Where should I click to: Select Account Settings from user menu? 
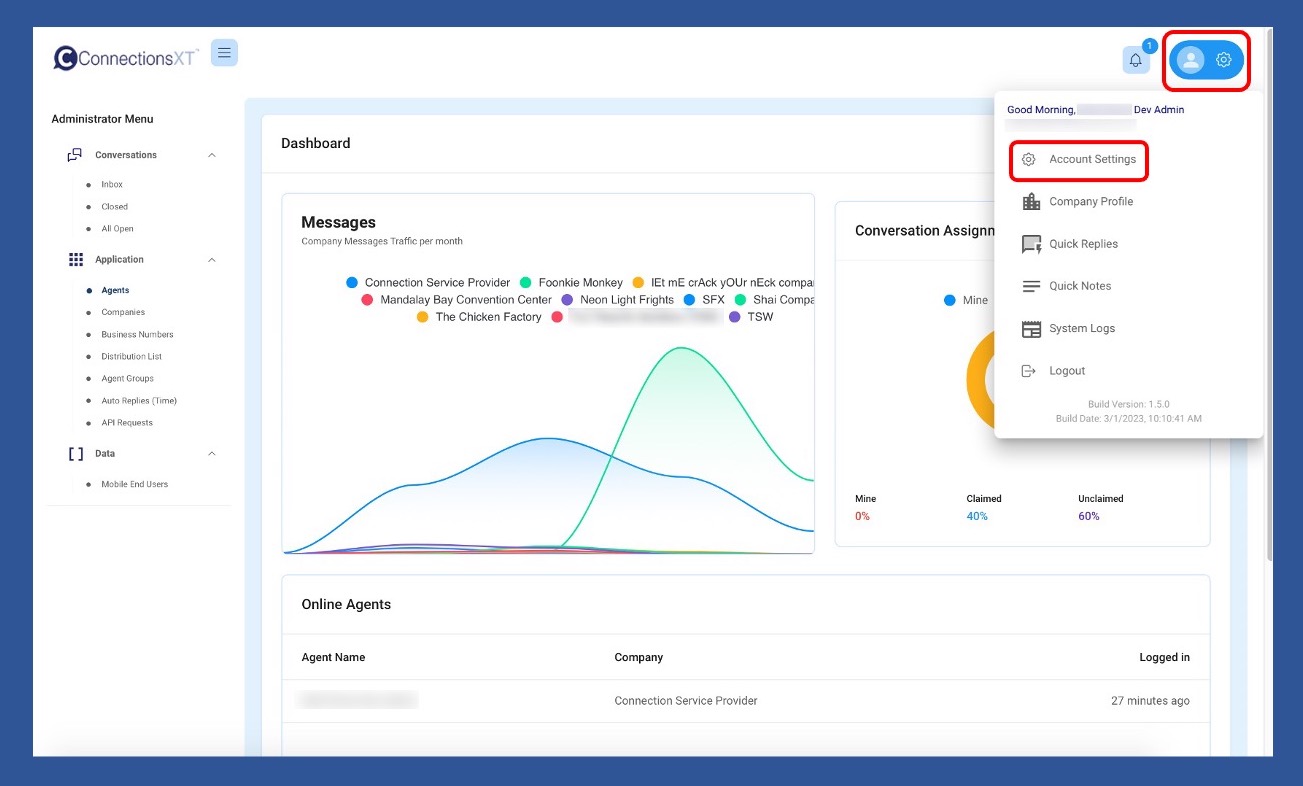pyautogui.click(x=1091, y=160)
